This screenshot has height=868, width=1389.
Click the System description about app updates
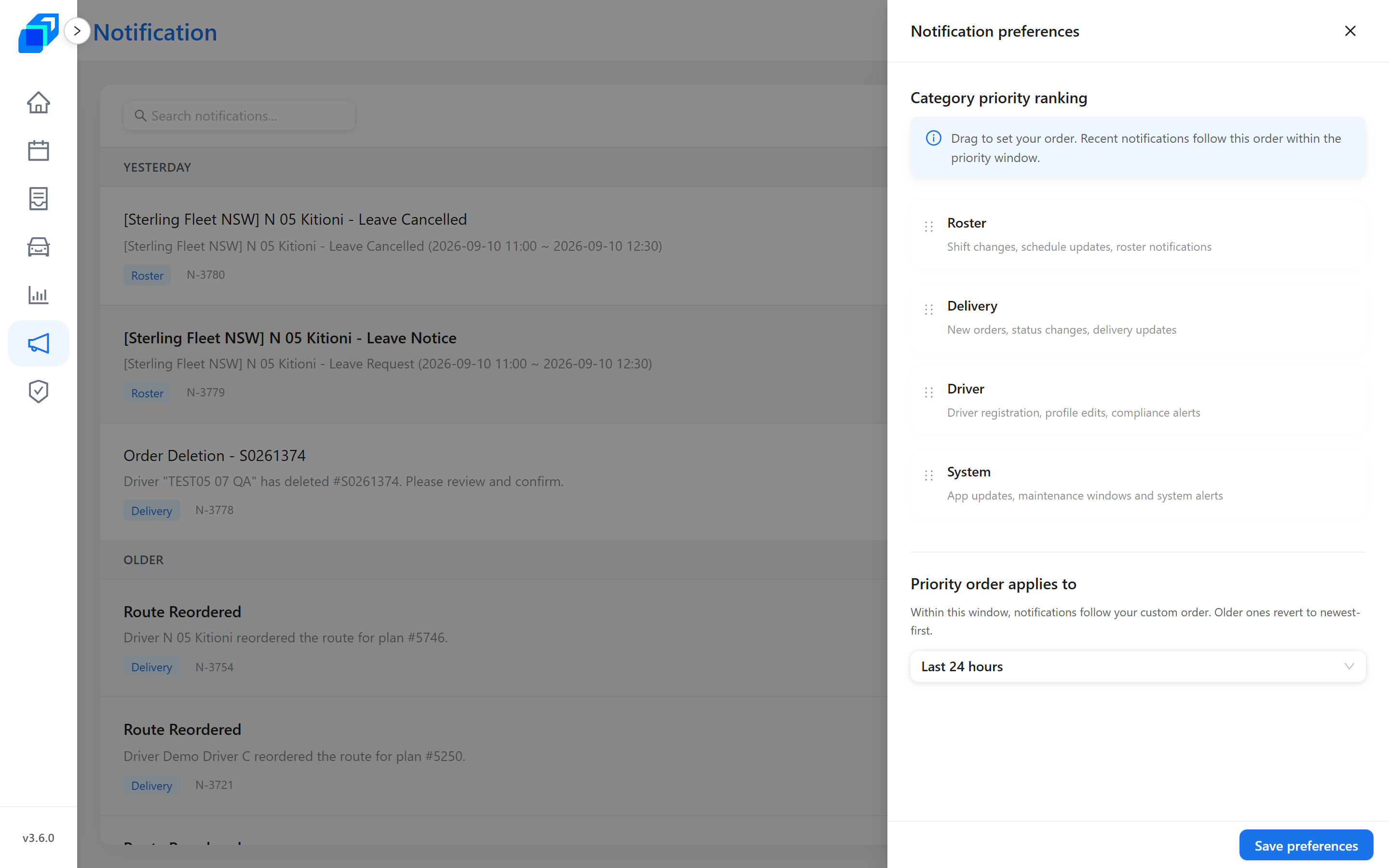point(1085,495)
